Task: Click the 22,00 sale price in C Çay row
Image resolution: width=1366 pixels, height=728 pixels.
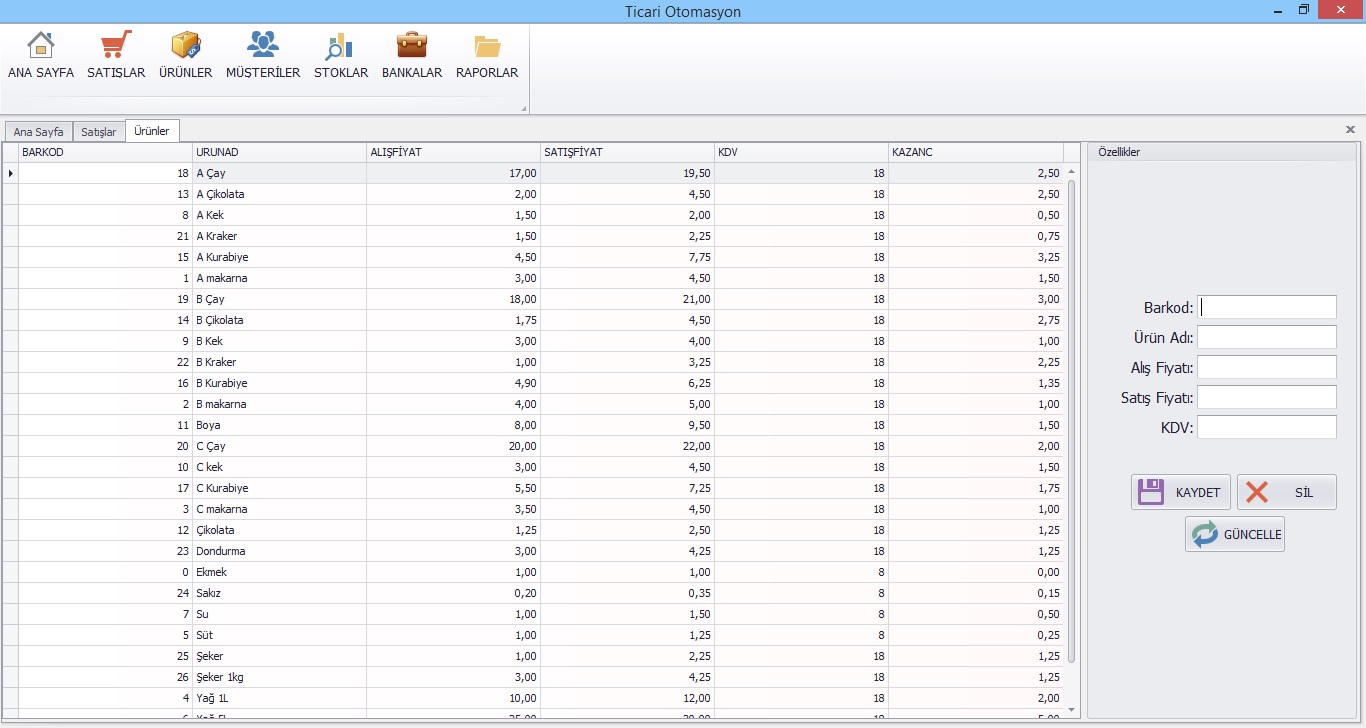Action: tap(628, 446)
